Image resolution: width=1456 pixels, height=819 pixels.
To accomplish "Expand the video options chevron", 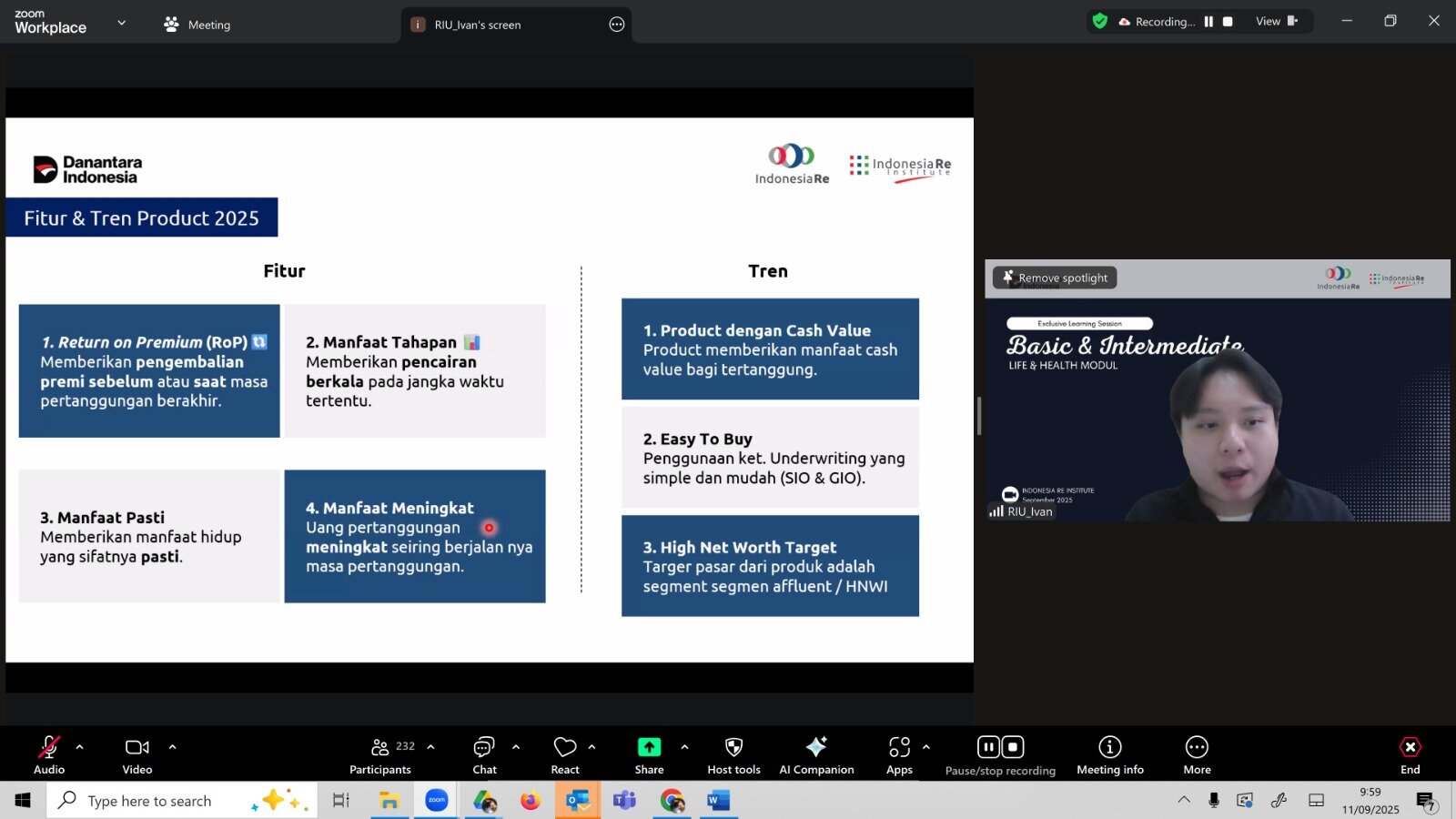I will click(x=172, y=747).
